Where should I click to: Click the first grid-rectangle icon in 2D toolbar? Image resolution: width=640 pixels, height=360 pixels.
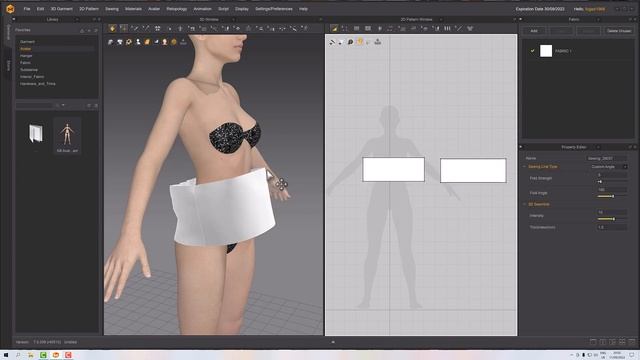[356, 28]
